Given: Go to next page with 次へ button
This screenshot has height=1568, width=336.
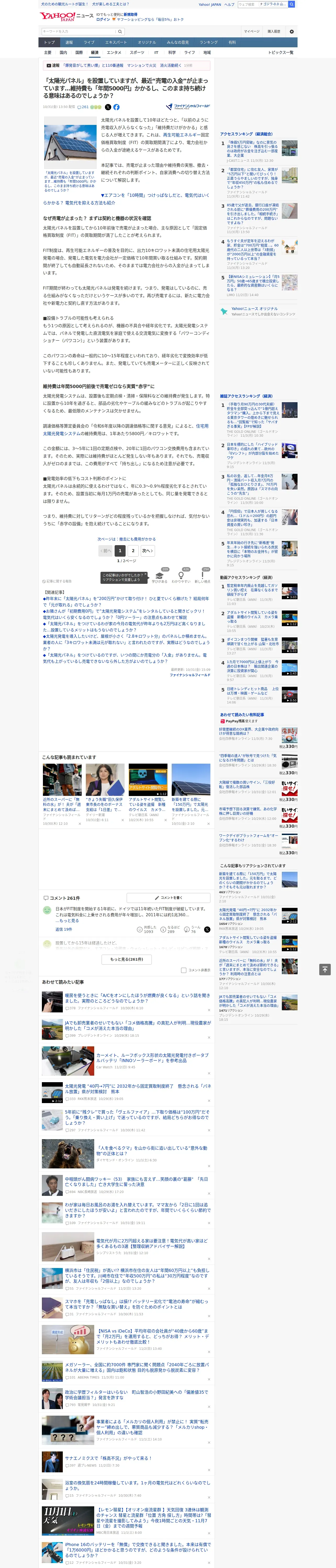Looking at the screenshot, I should point(148,551).
